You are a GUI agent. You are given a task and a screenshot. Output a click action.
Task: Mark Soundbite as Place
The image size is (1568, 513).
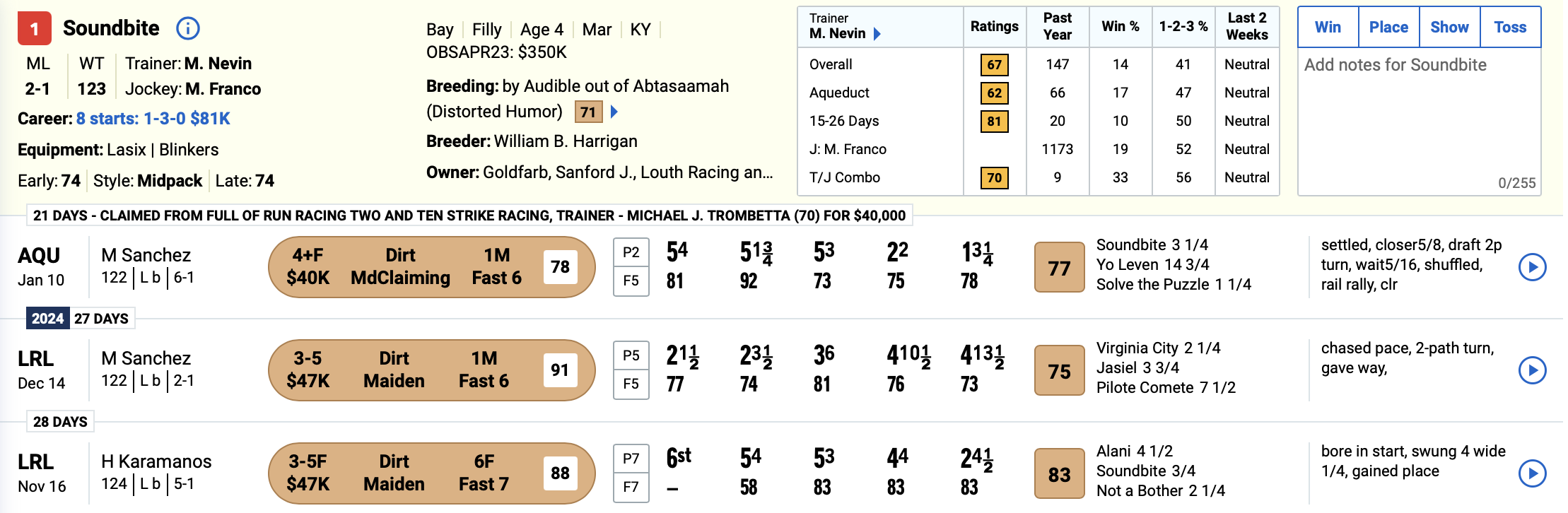click(x=1388, y=28)
